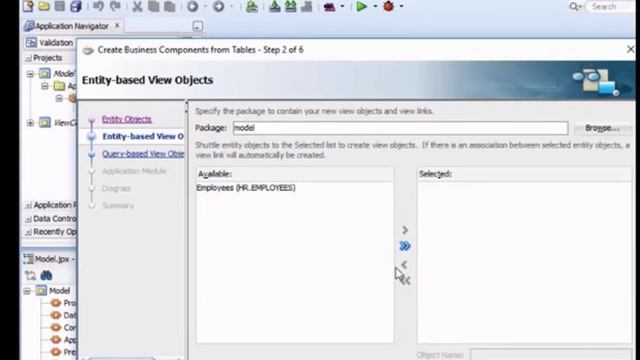The width and height of the screenshot is (640, 360).
Task: Open the dropdown next to Run icon
Action: [375, 7]
